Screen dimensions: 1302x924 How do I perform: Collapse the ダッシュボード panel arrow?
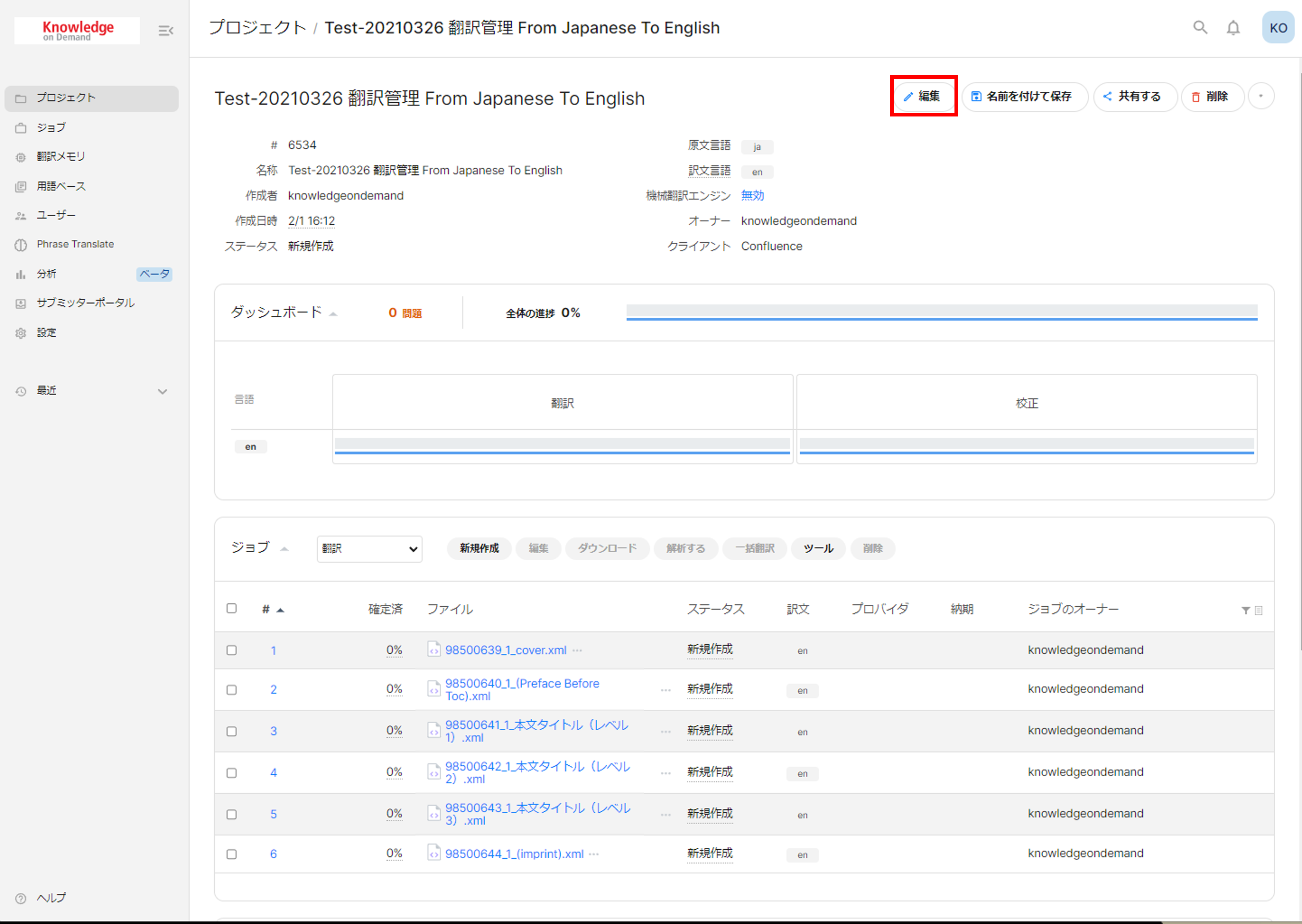tap(333, 314)
